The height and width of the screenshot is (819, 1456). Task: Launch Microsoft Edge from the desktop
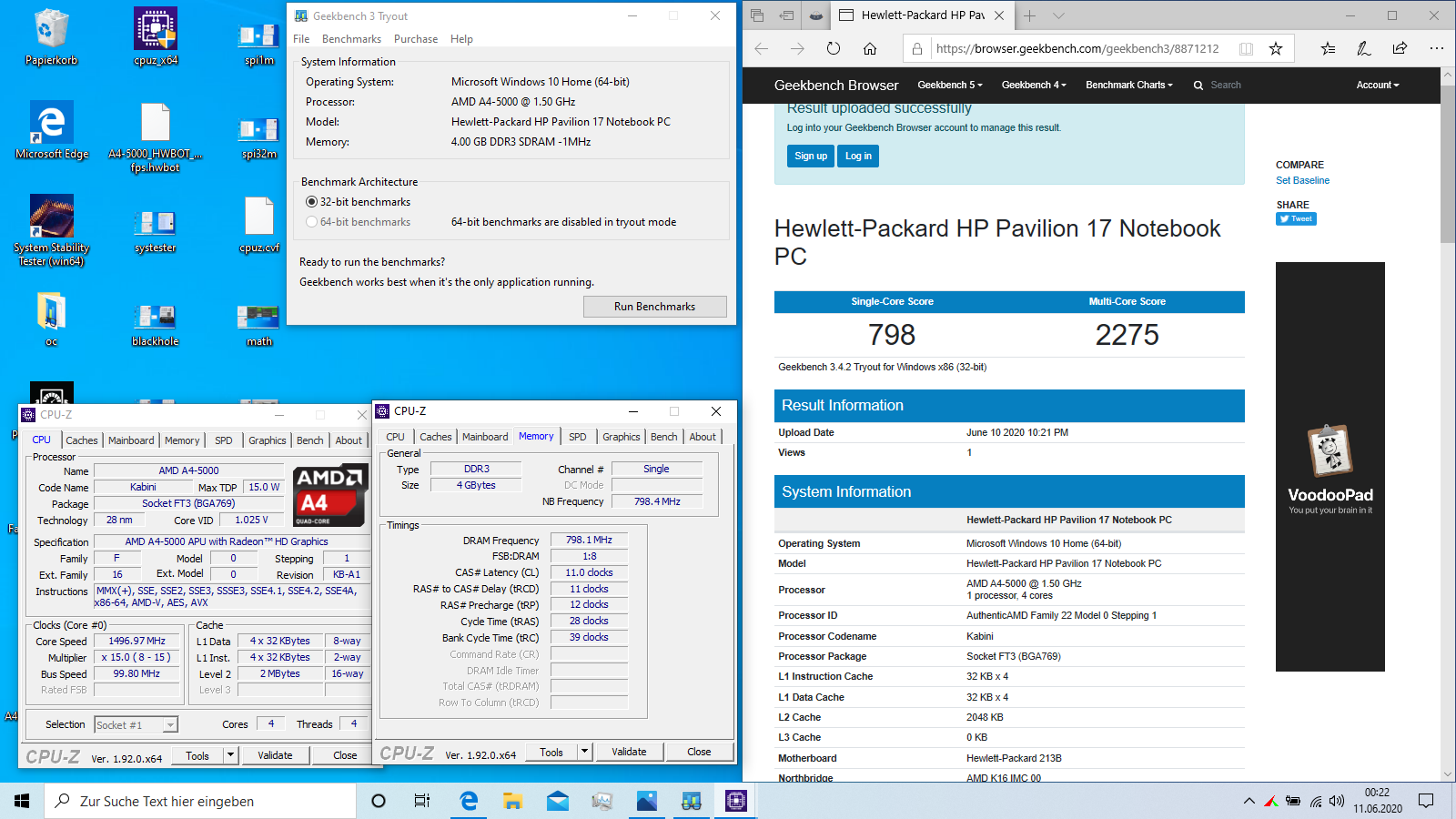[52, 131]
